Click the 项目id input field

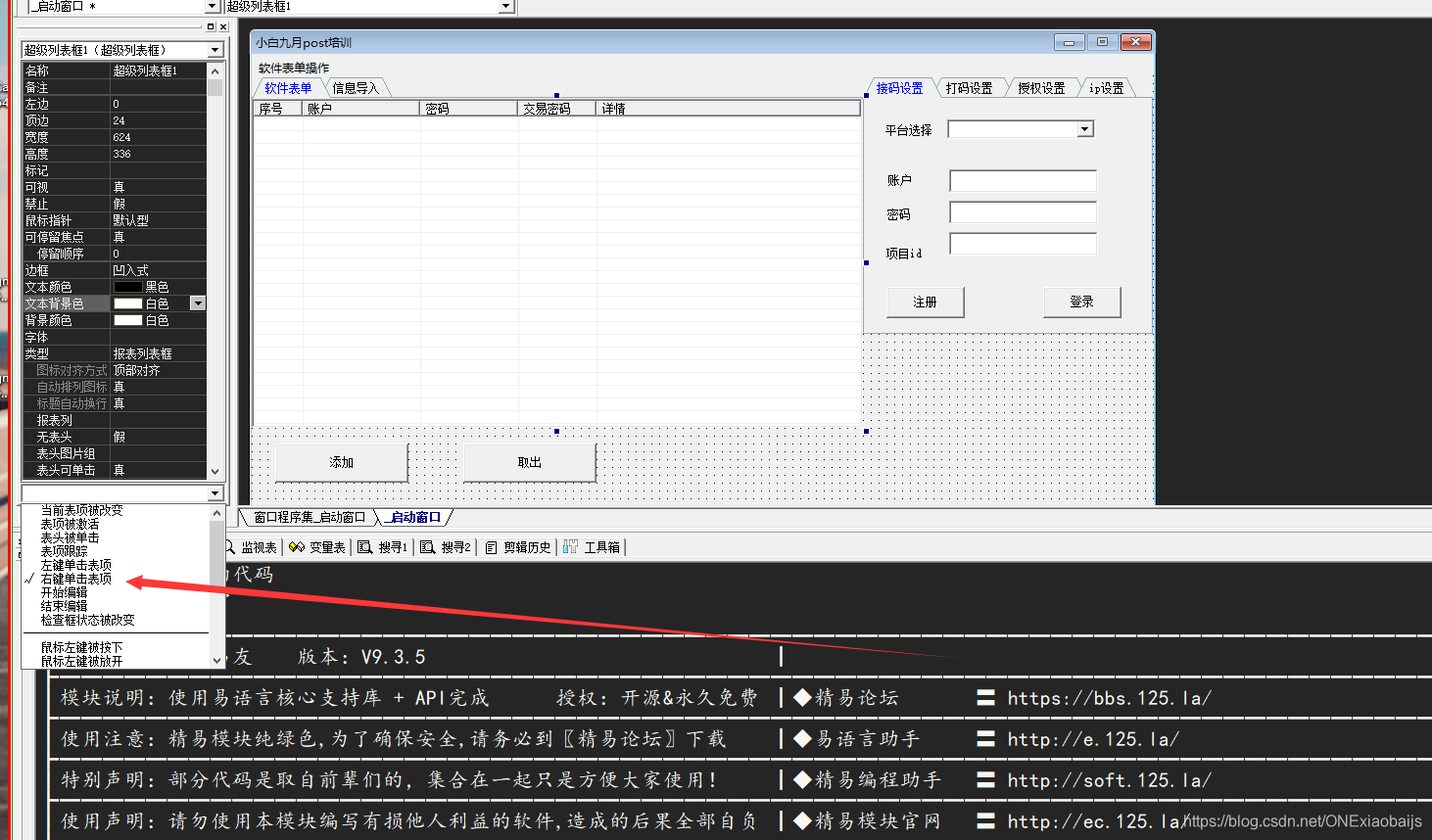tap(1023, 244)
